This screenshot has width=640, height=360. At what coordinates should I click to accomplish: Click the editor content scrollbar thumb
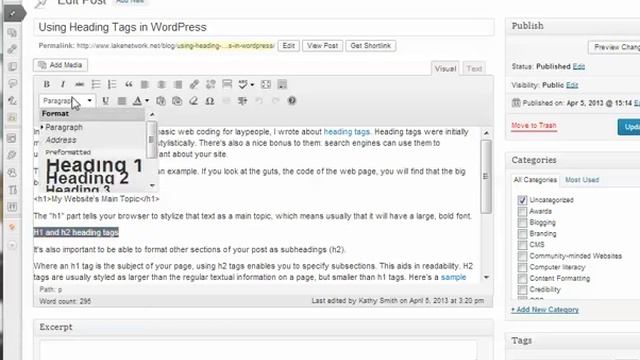486,176
